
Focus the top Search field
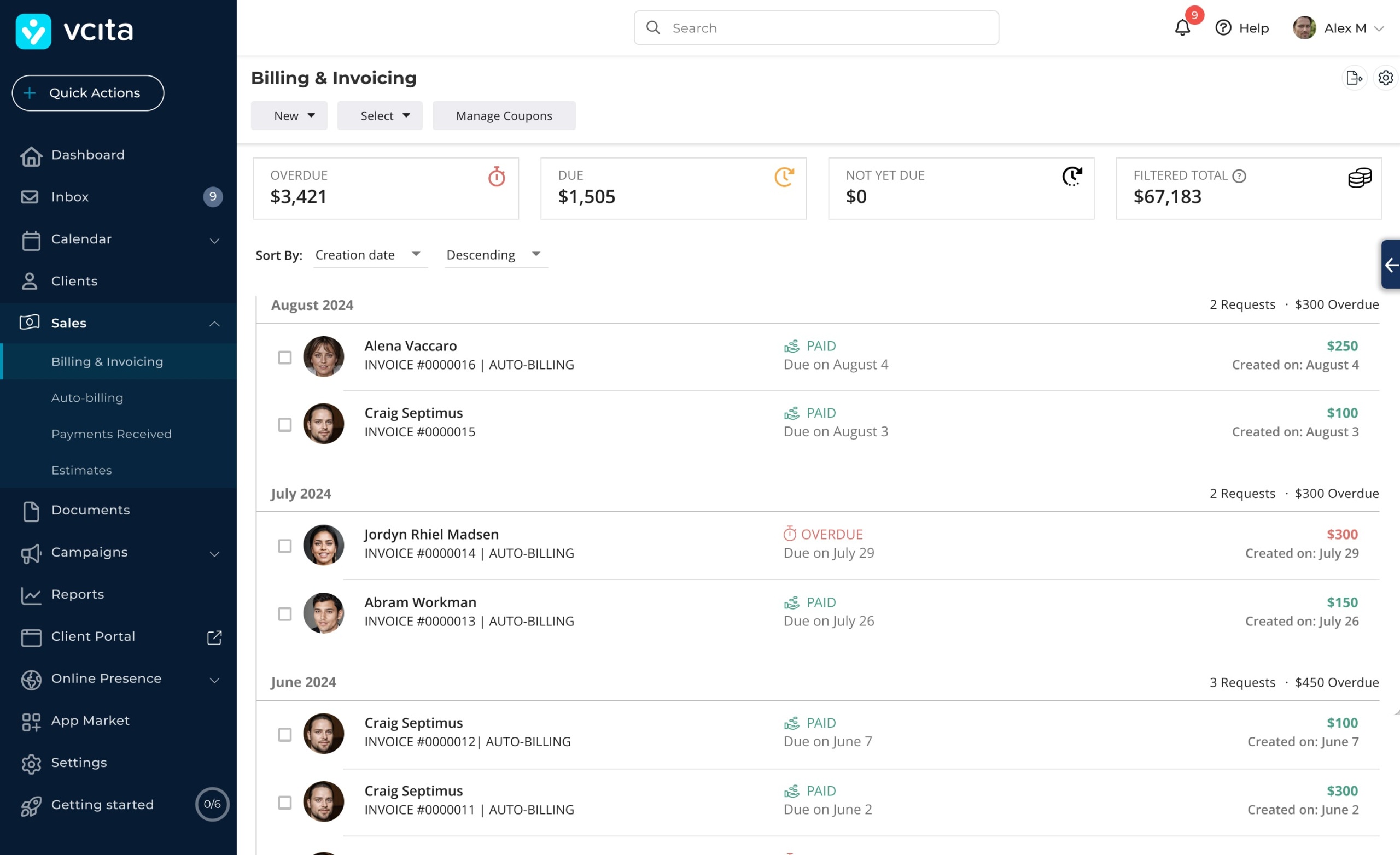click(x=816, y=28)
